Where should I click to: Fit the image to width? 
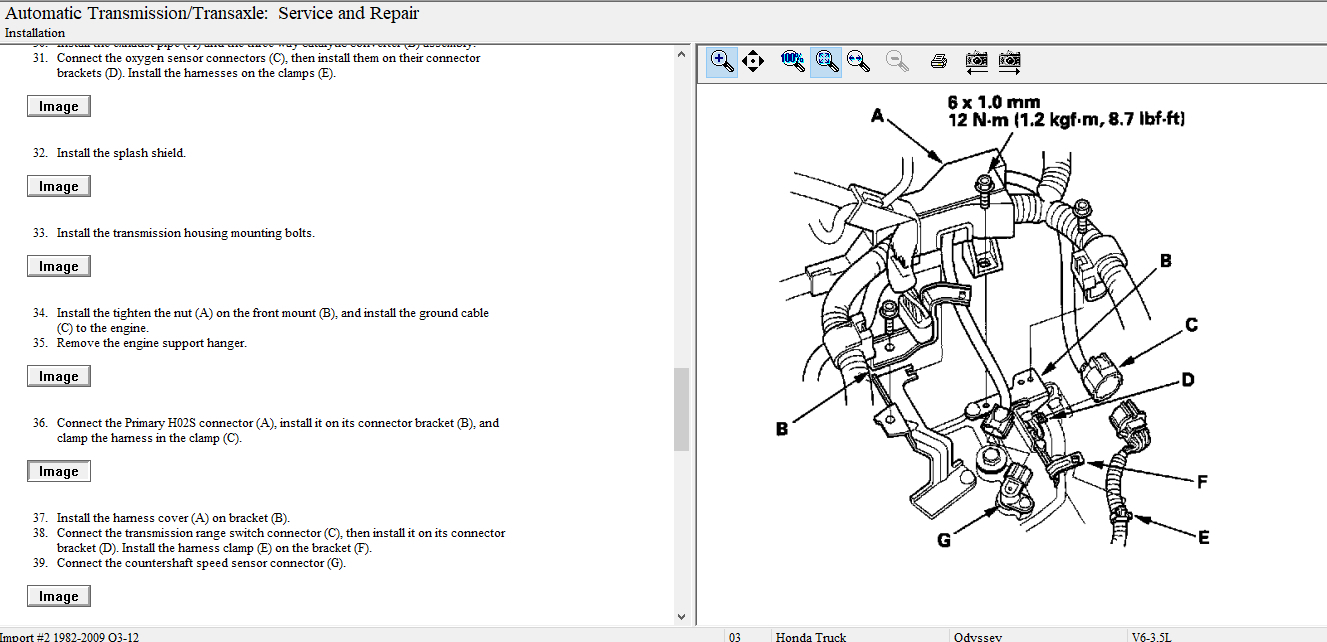coord(858,61)
